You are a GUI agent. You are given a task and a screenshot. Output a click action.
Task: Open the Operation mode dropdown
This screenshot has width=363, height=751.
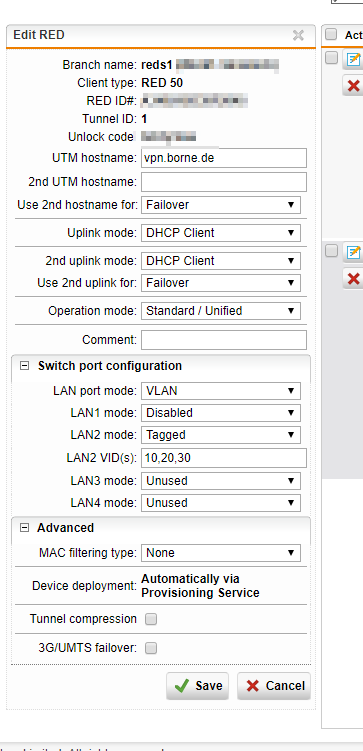[221, 311]
